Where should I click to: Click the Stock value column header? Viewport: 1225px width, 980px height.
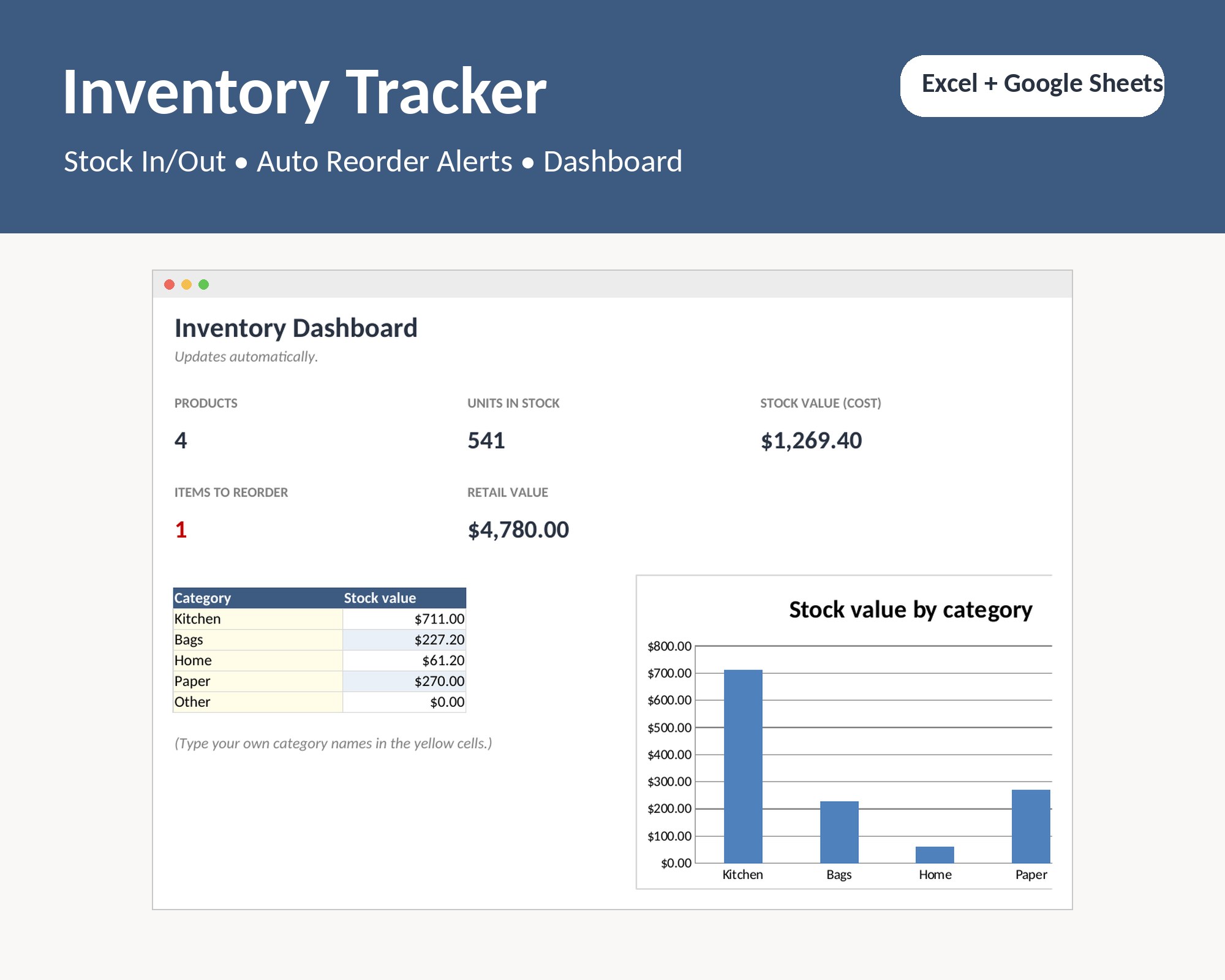coord(404,598)
